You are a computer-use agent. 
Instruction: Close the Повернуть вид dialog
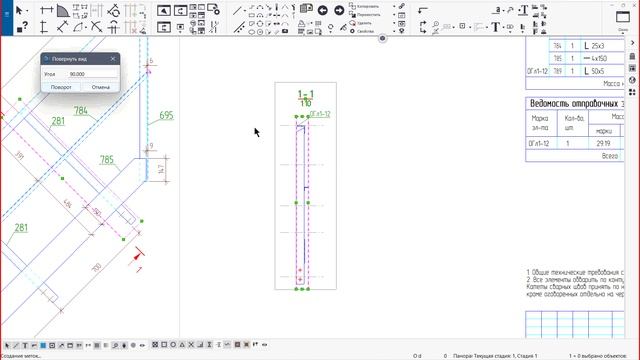click(113, 59)
